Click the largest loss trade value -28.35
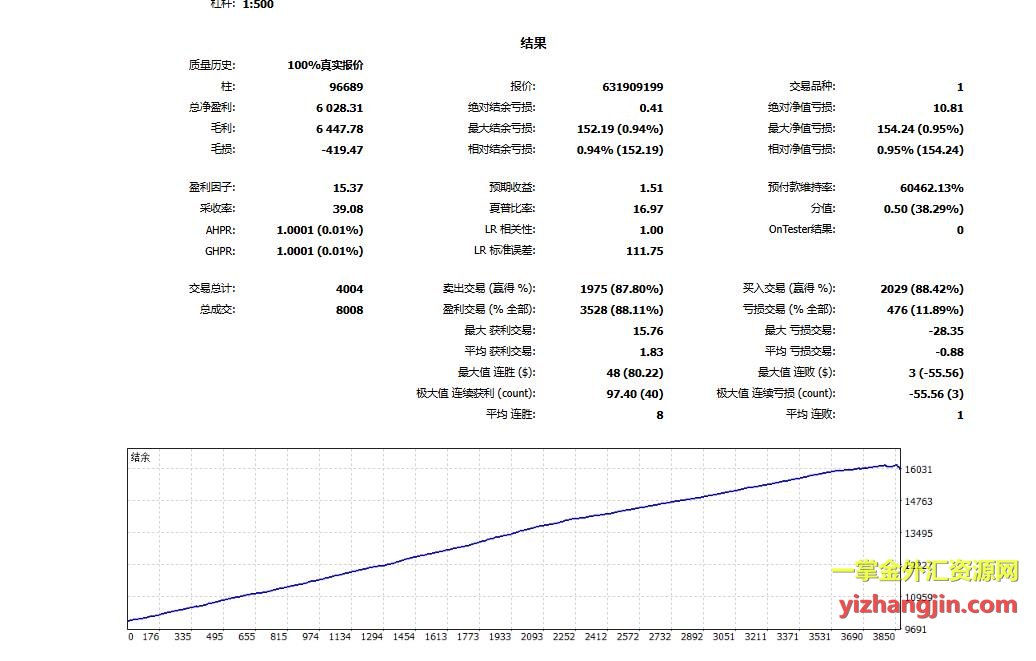Image resolution: width=1036 pixels, height=661 pixels. point(944,331)
